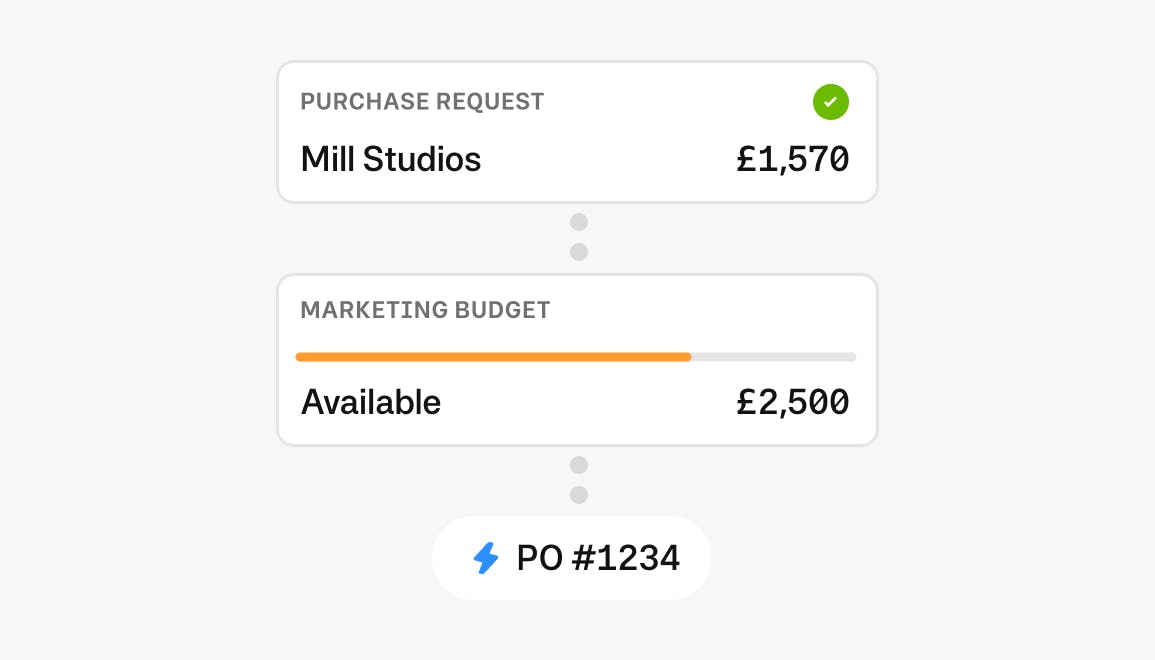Viewport: 1155px width, 660px height.
Task: Click the gray unfilled part of budget bar
Action: click(773, 357)
